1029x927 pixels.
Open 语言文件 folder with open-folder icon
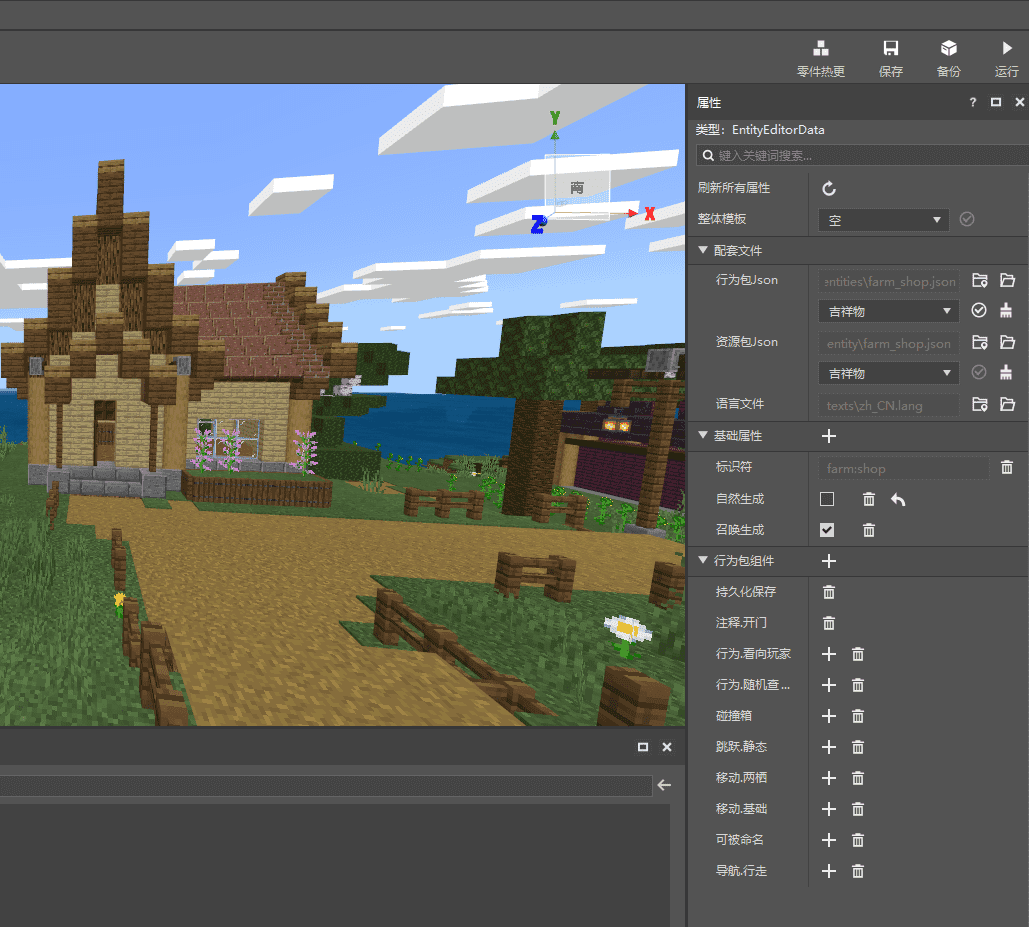1007,404
